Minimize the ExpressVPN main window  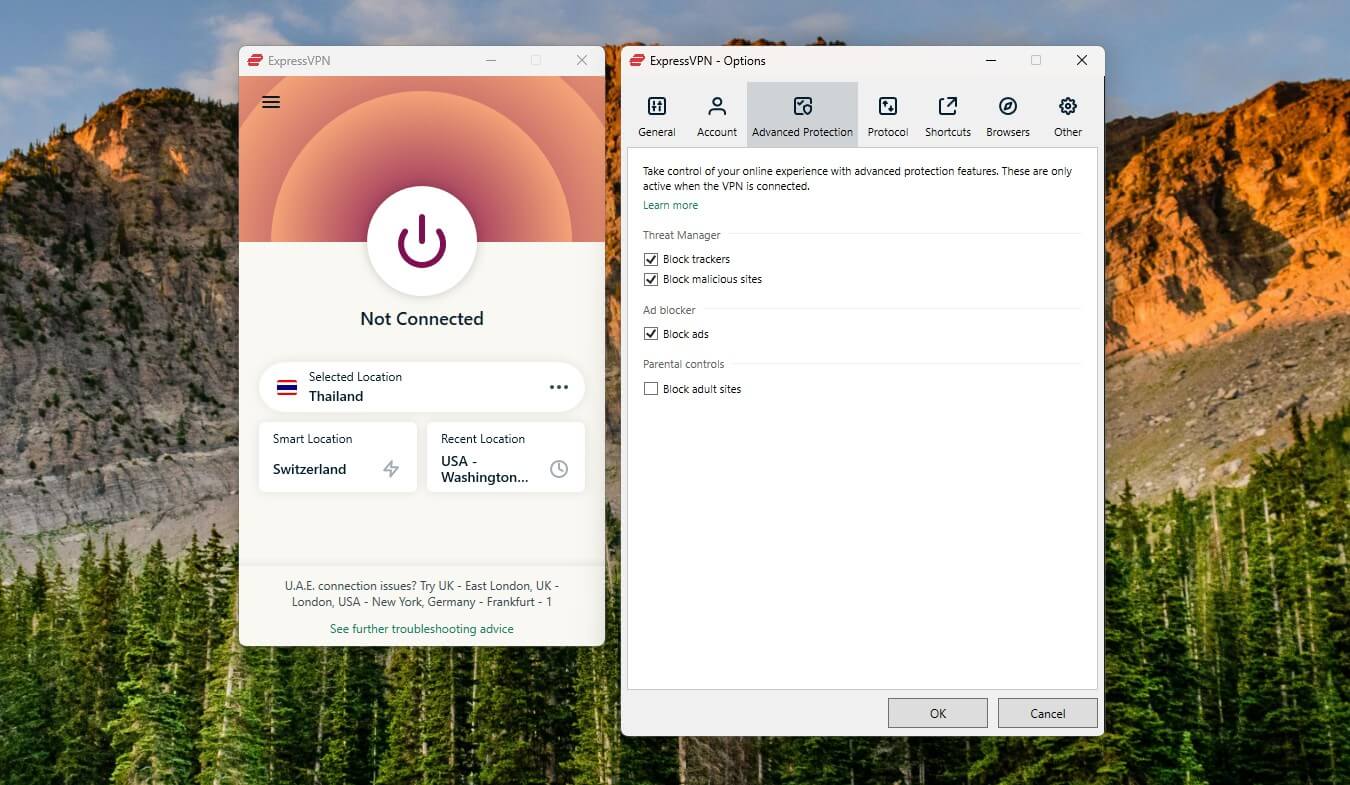(491, 60)
